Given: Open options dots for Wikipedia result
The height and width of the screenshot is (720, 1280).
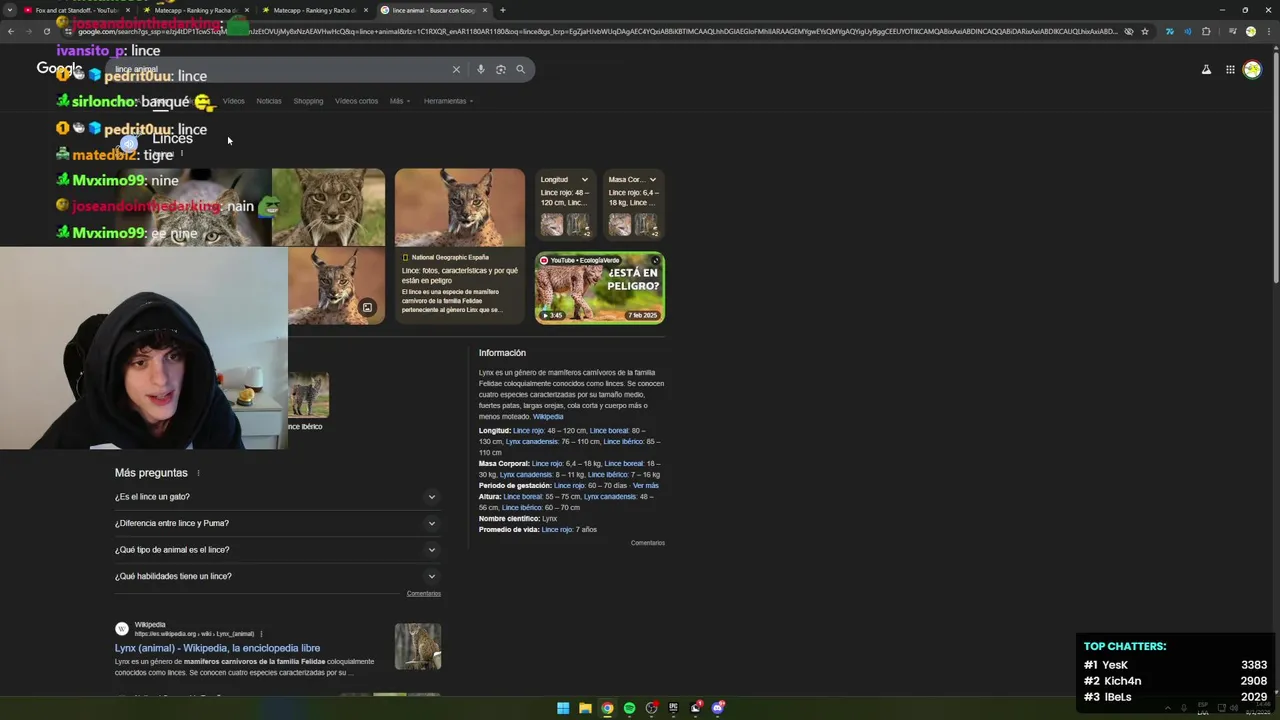Looking at the screenshot, I should click(261, 633).
